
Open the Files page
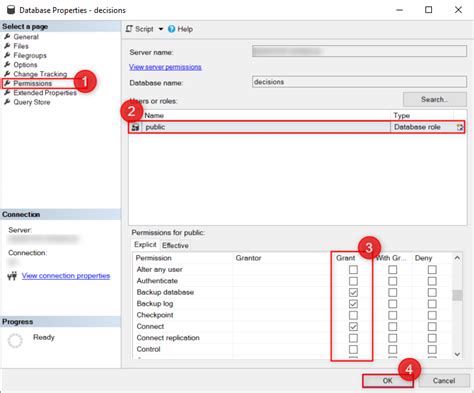[21, 46]
